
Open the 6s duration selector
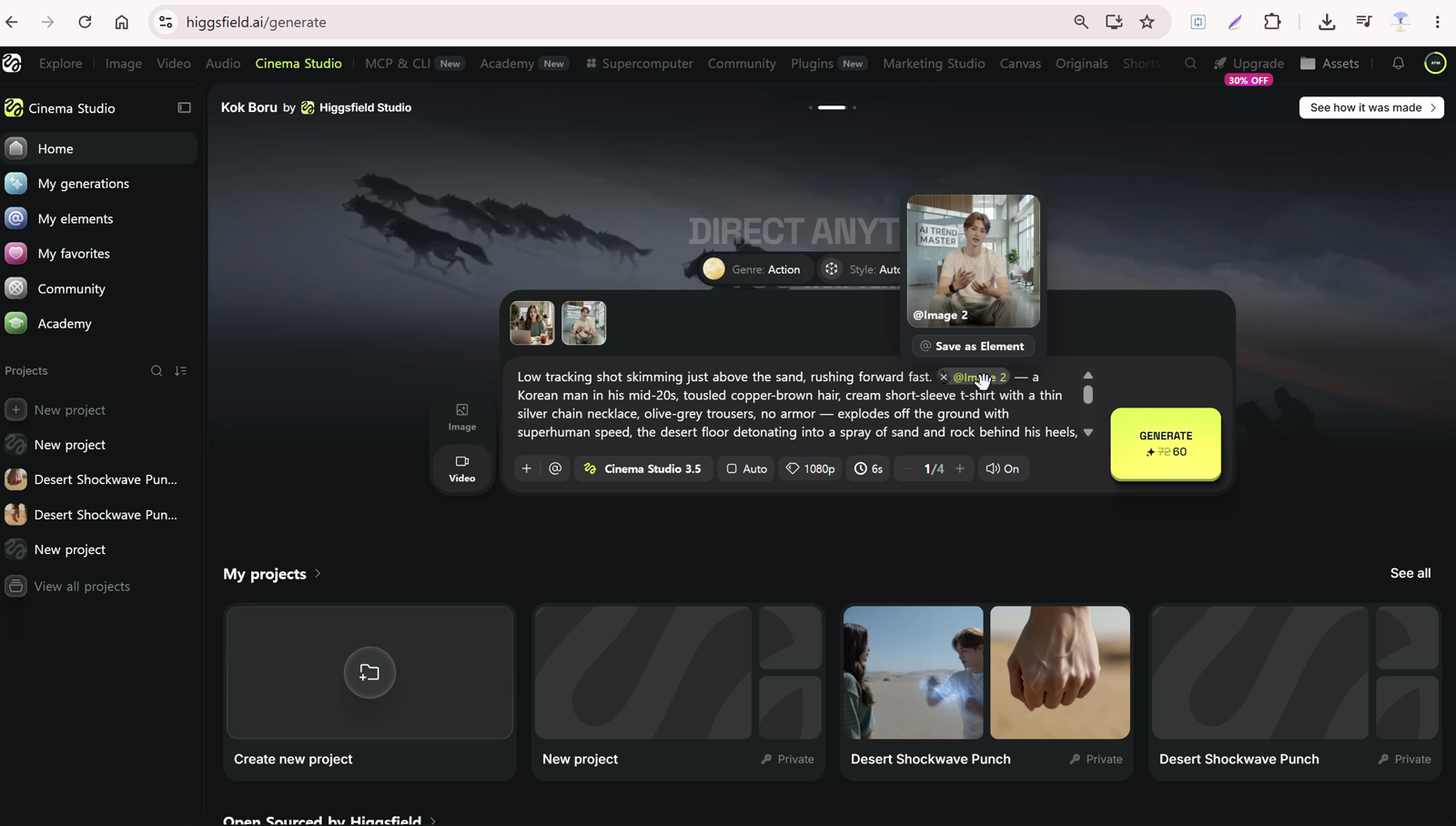868,468
